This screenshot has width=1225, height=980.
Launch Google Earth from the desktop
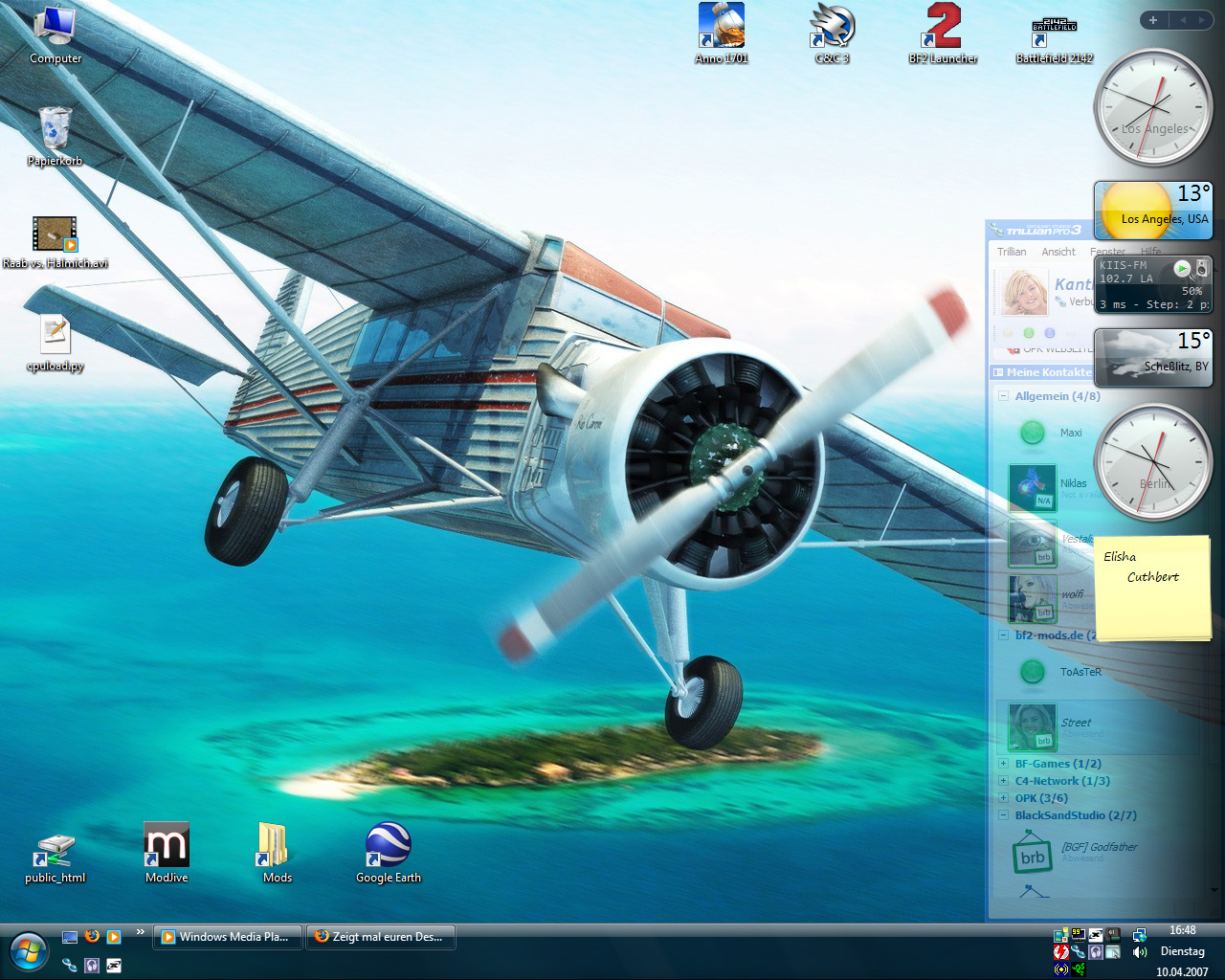(389, 853)
